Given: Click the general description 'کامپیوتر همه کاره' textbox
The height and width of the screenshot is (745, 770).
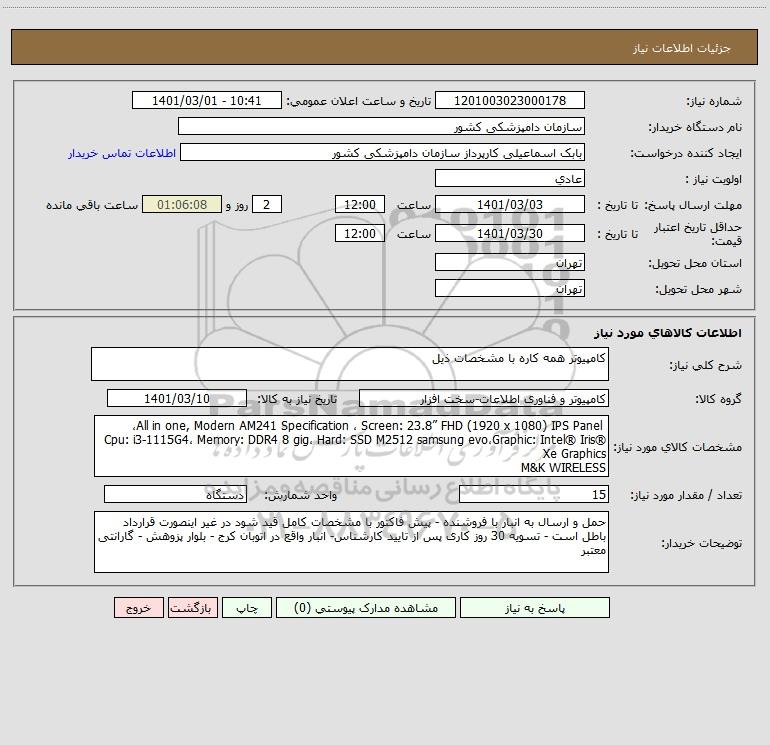Looking at the screenshot, I should 350,364.
